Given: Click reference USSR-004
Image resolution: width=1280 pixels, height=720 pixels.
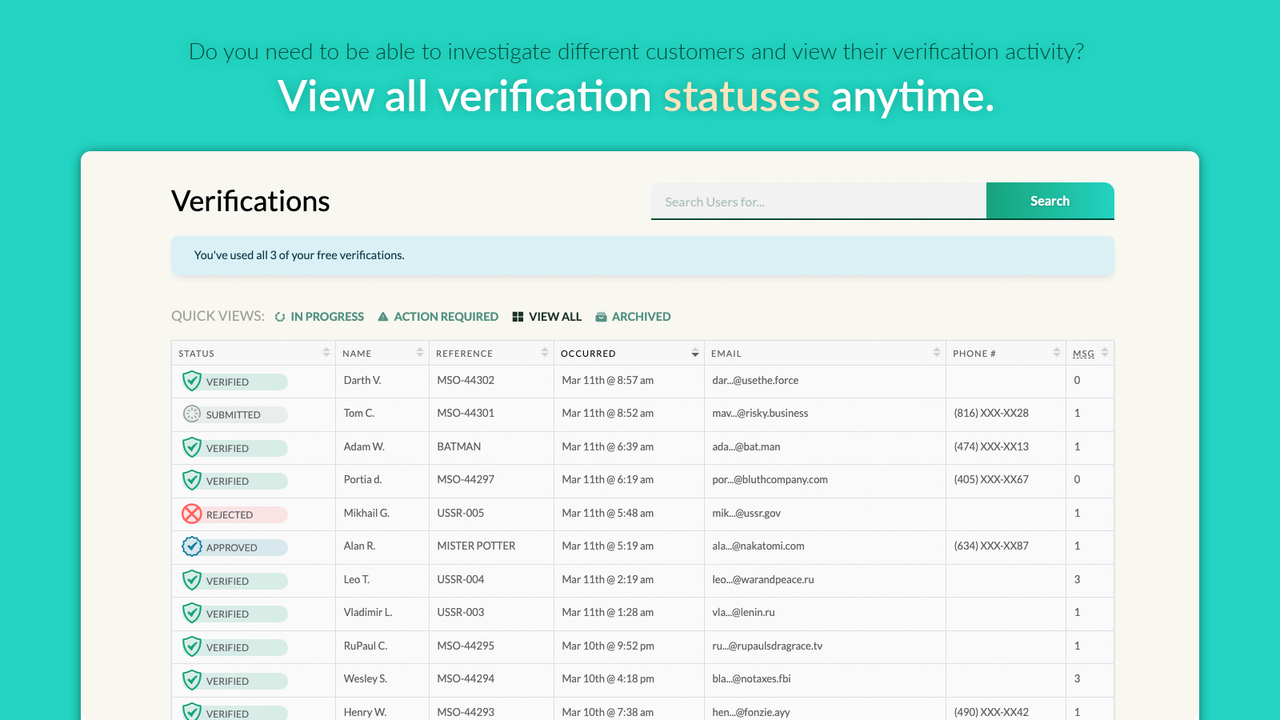Looking at the screenshot, I should coord(461,579).
